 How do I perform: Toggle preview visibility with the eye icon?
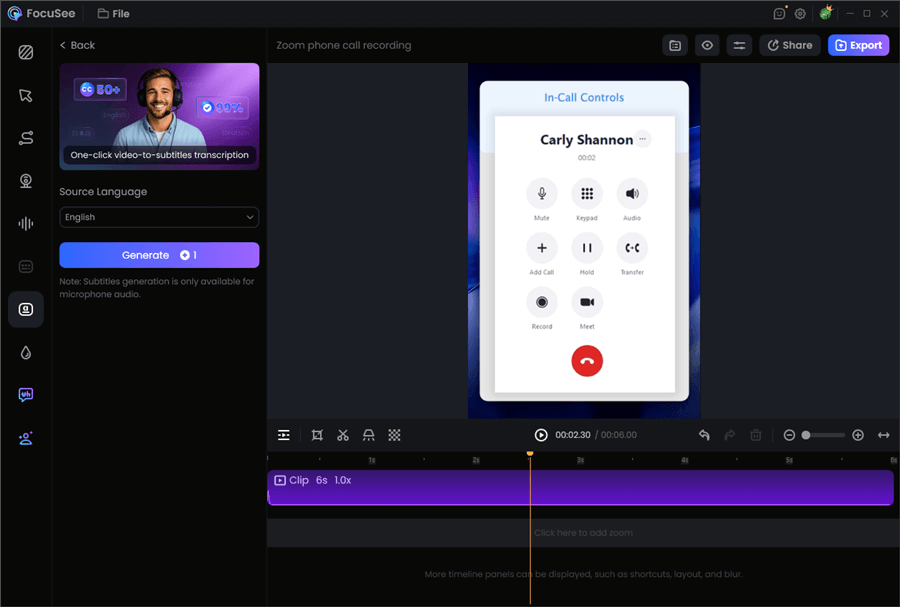coord(707,45)
